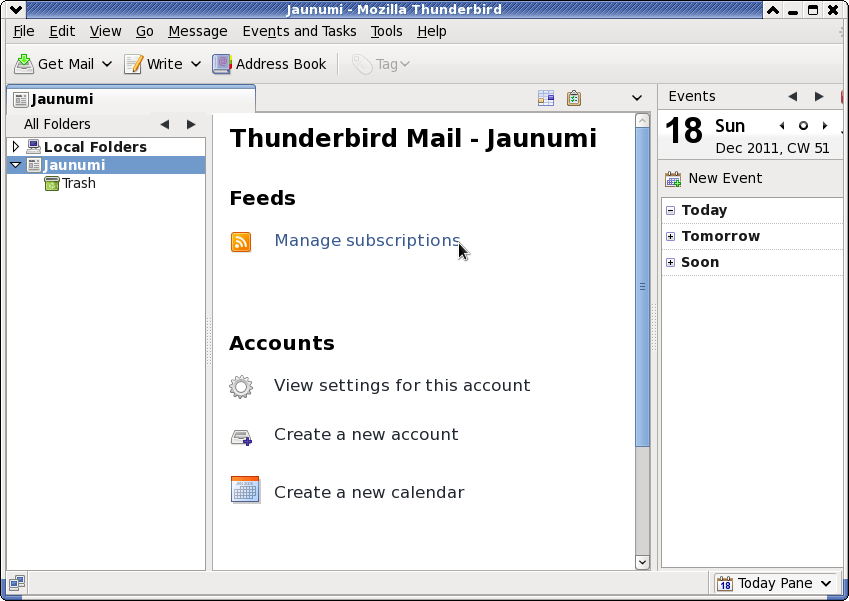Click the Get Mail button
The width and height of the screenshot is (849, 601).
point(54,64)
